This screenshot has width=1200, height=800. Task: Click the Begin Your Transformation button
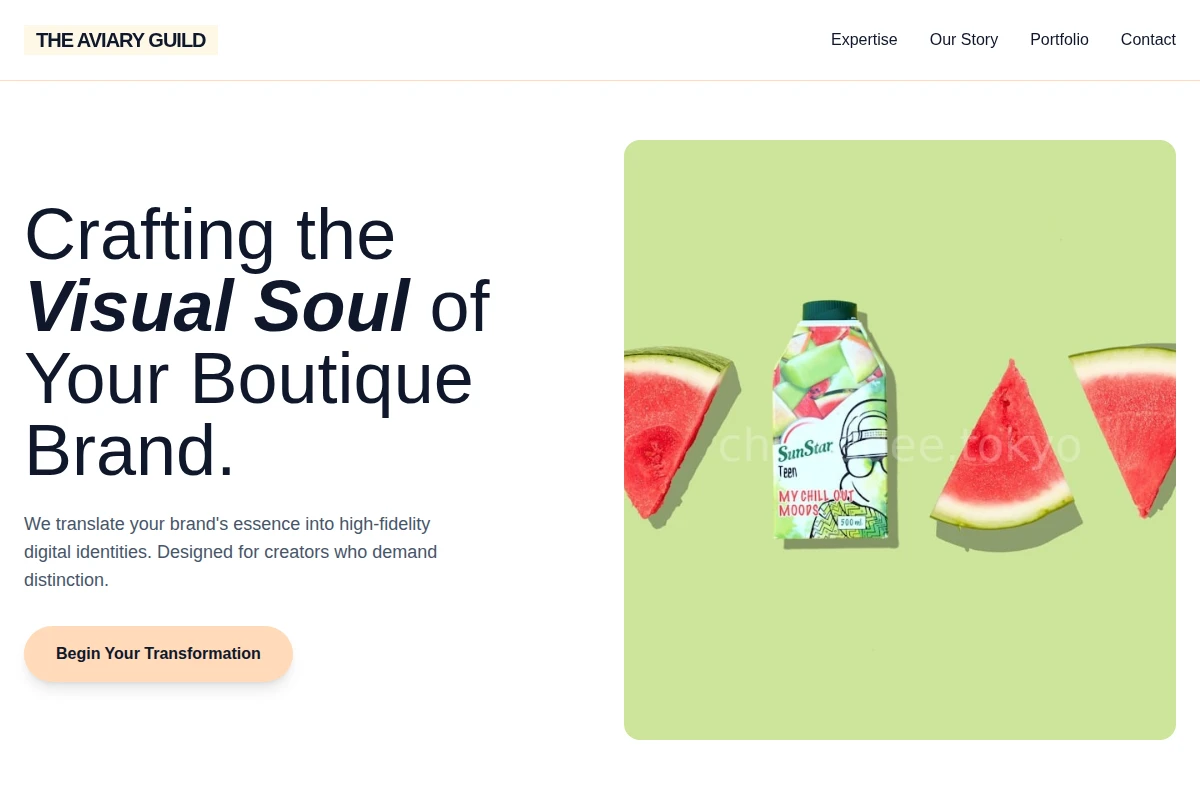point(158,654)
